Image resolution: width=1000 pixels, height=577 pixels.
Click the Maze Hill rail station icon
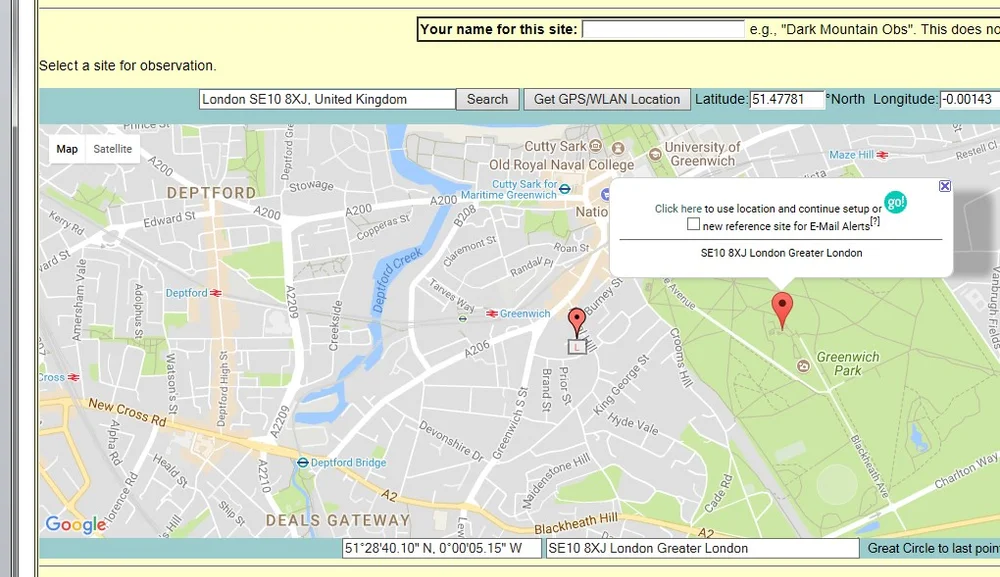[x=882, y=155]
